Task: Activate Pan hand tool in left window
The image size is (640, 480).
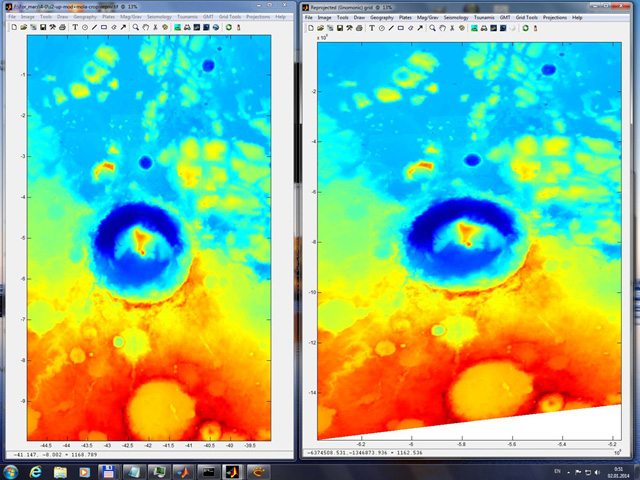Action: tap(145, 27)
